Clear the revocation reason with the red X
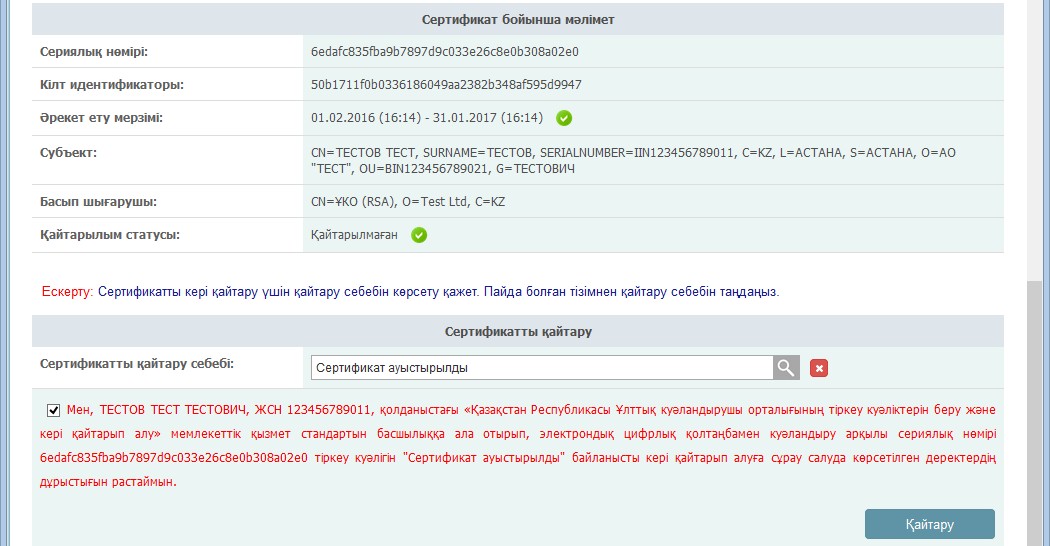The image size is (1050, 546). point(819,368)
